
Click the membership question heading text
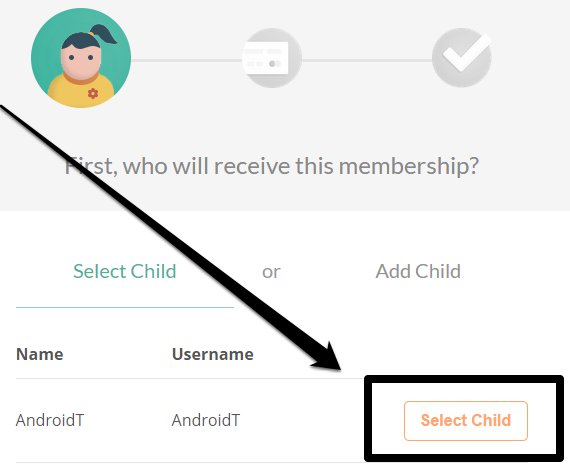point(272,166)
